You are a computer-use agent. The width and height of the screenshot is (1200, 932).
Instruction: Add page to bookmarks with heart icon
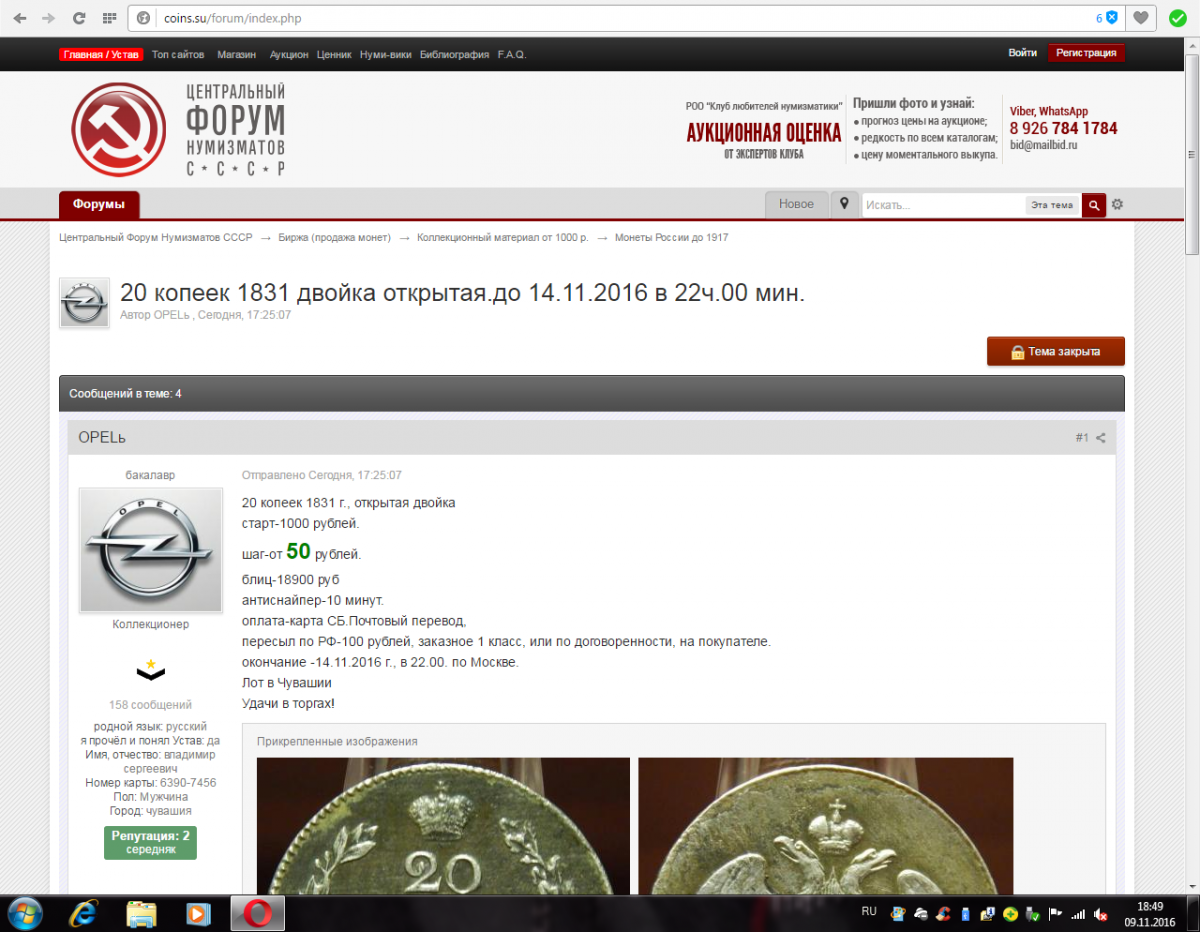(x=1141, y=18)
